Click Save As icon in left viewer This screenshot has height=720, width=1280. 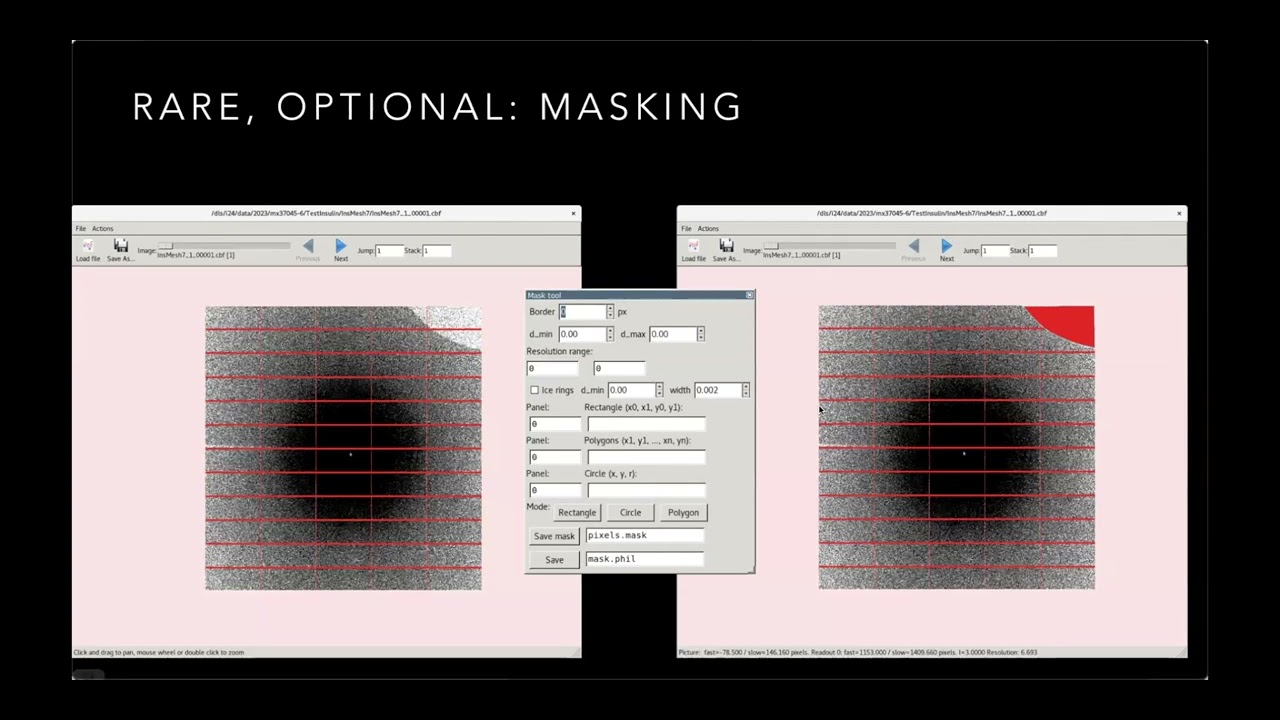pyautogui.click(x=121, y=246)
